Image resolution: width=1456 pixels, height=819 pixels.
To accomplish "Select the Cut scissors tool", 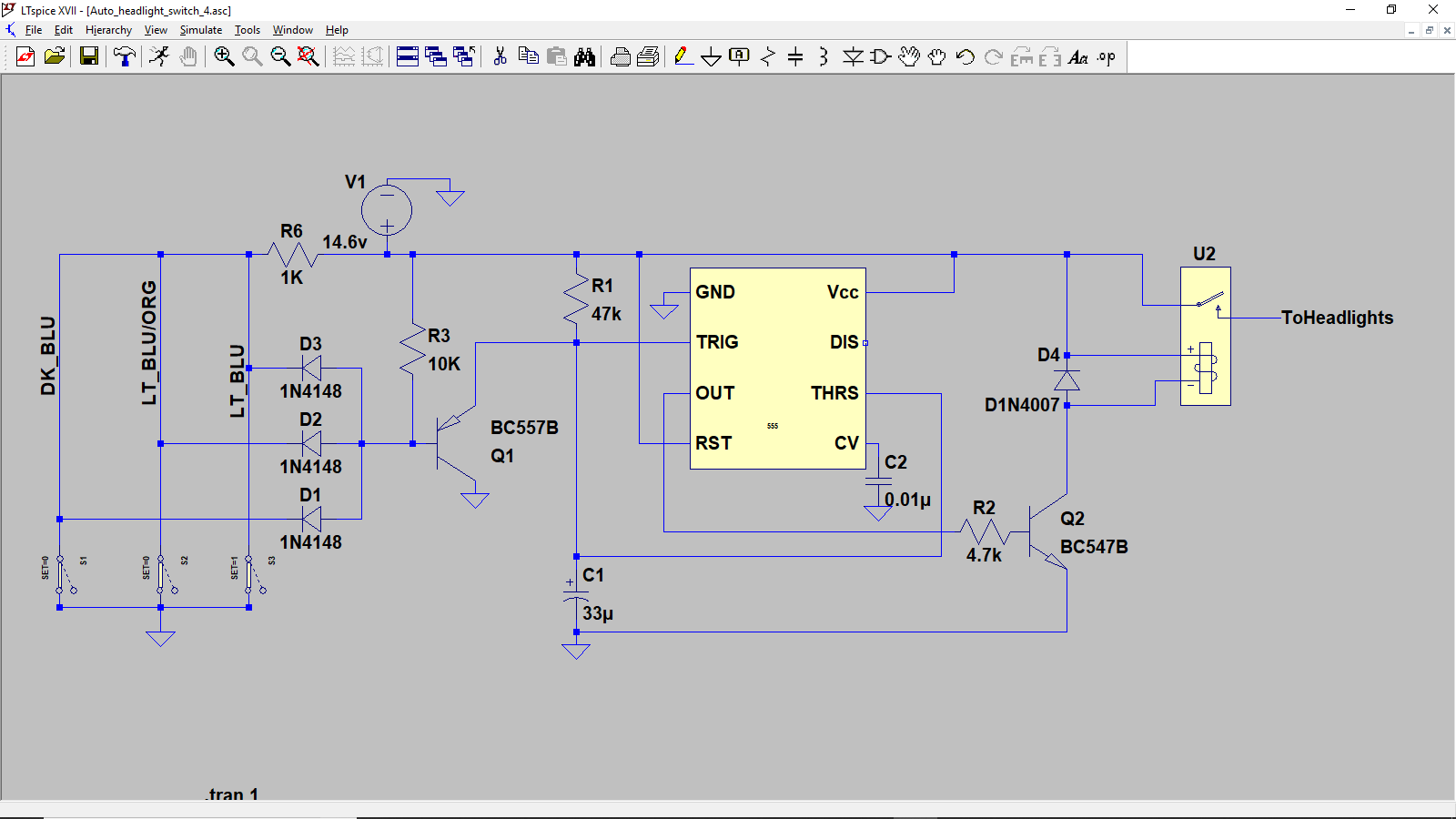I will (x=500, y=57).
